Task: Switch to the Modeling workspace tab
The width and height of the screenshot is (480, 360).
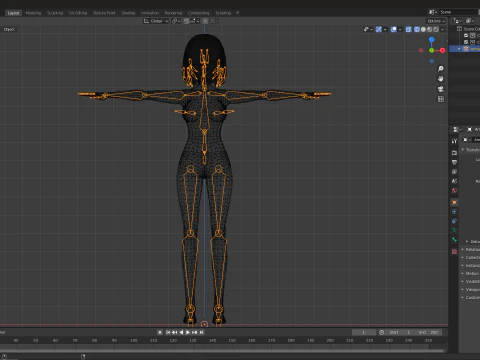Action: click(33, 13)
